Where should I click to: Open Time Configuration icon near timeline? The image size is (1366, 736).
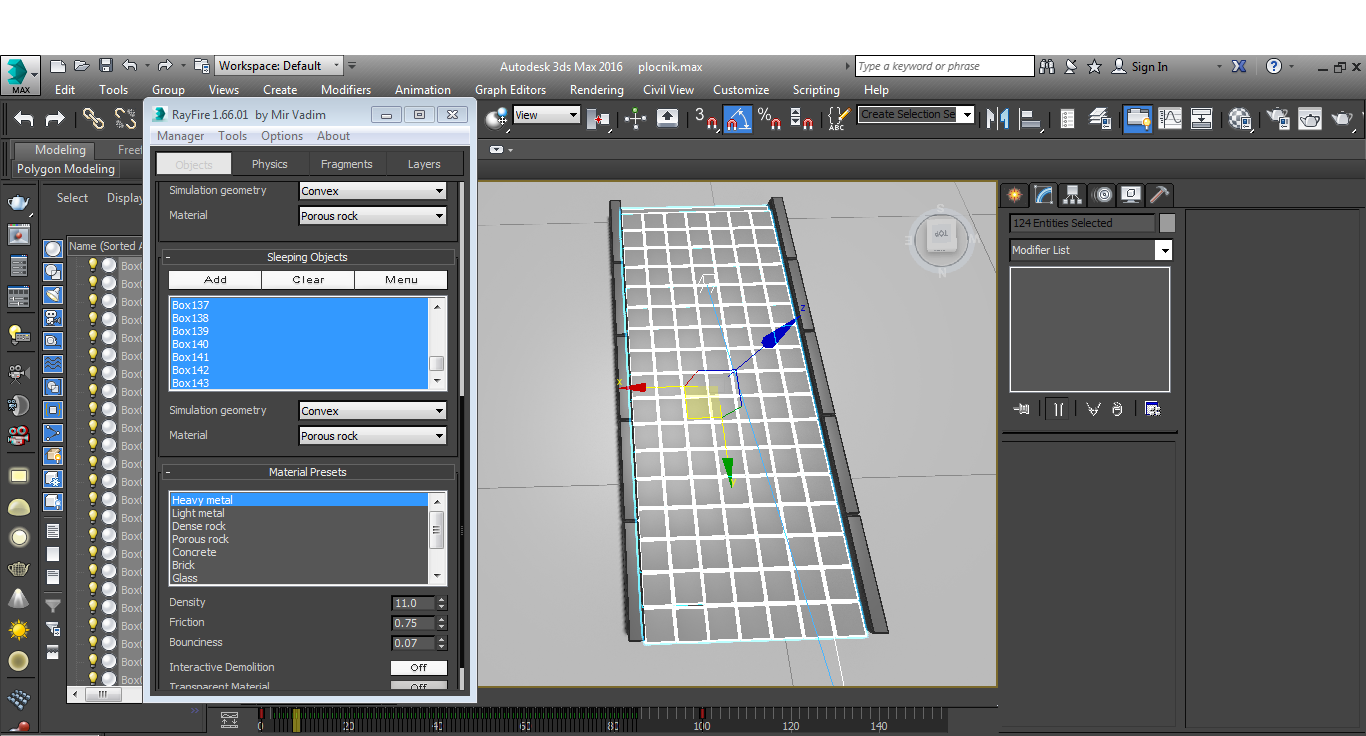tap(229, 719)
